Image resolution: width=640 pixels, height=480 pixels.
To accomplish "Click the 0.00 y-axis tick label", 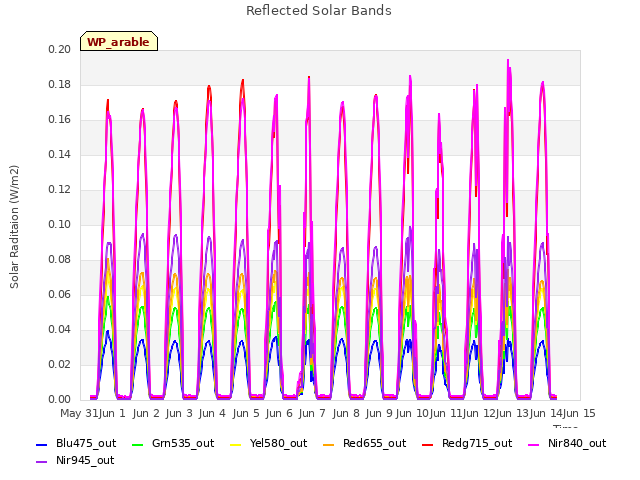I will tap(60, 399).
